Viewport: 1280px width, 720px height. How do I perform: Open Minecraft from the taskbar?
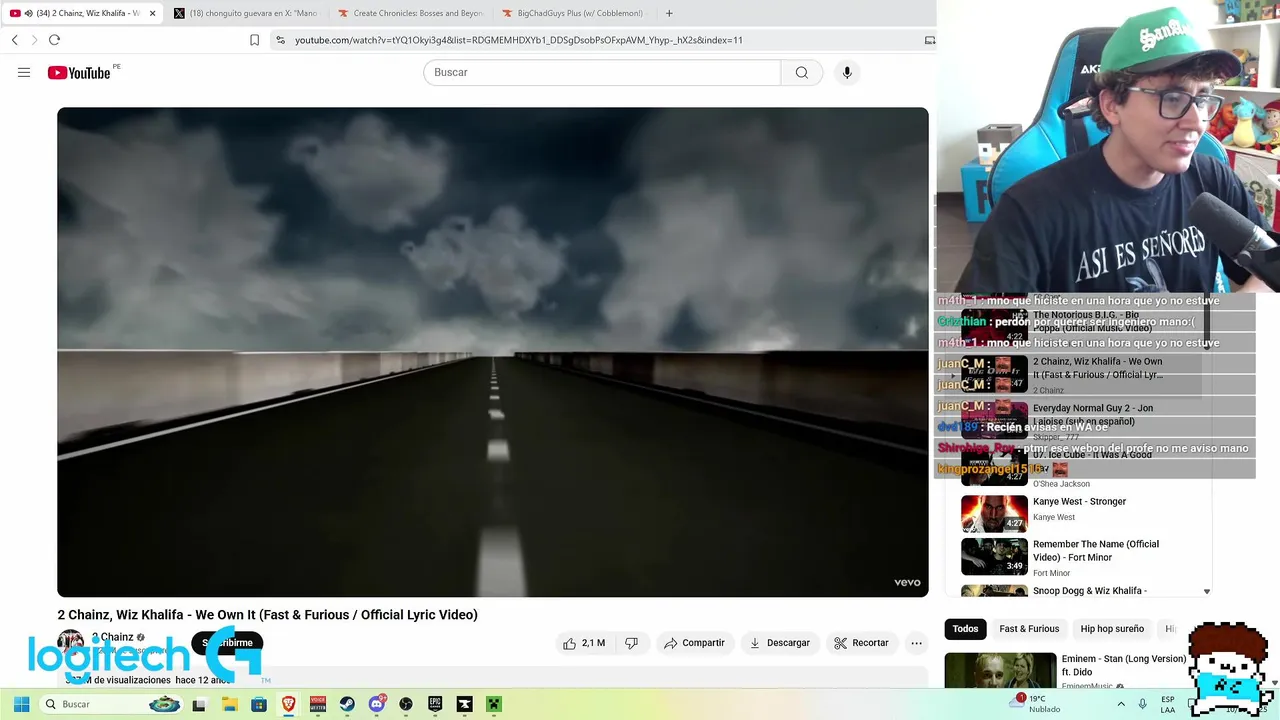(494, 705)
